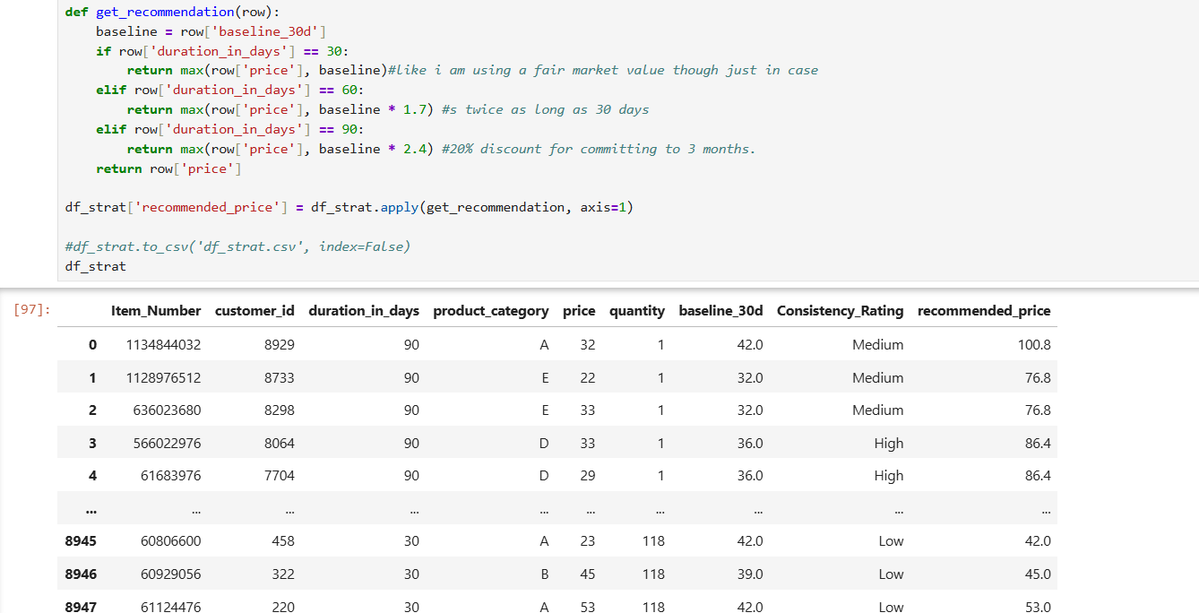Screen dimensions: 1199x613
Task: Click item number 566022976 cell
Action: point(167,443)
